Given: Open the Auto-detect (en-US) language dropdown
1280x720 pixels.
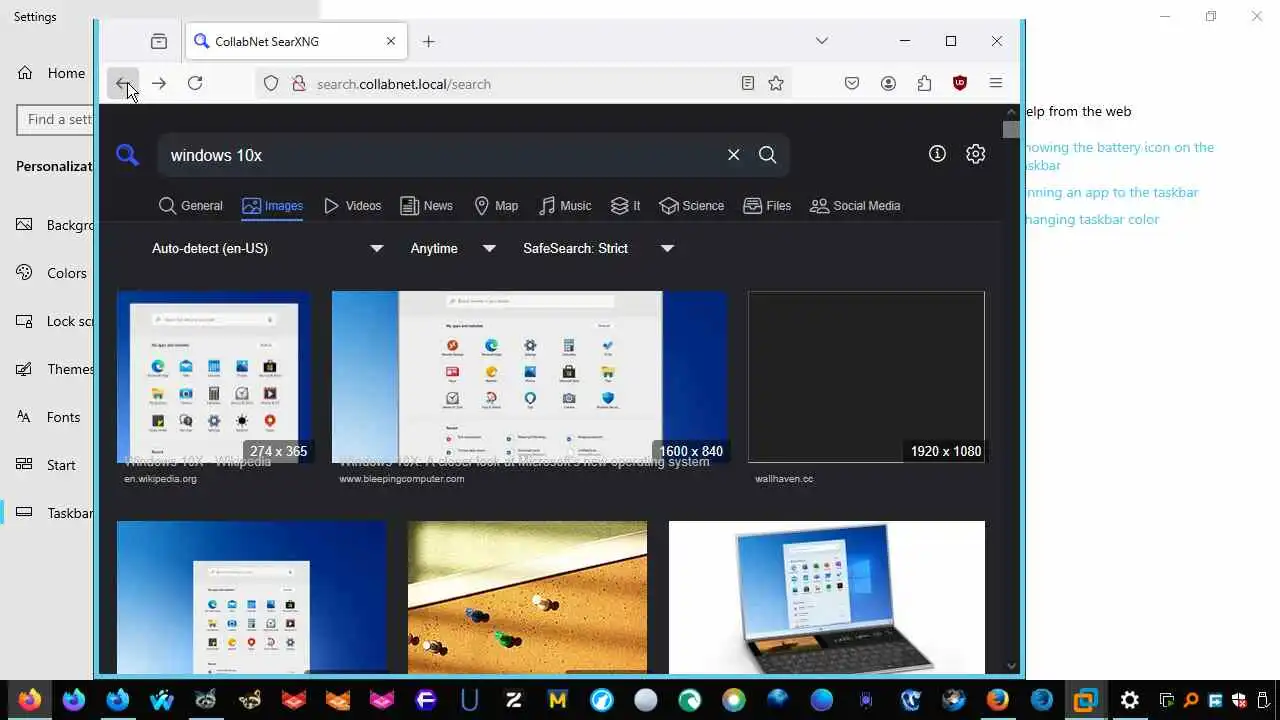Looking at the screenshot, I should 267,248.
